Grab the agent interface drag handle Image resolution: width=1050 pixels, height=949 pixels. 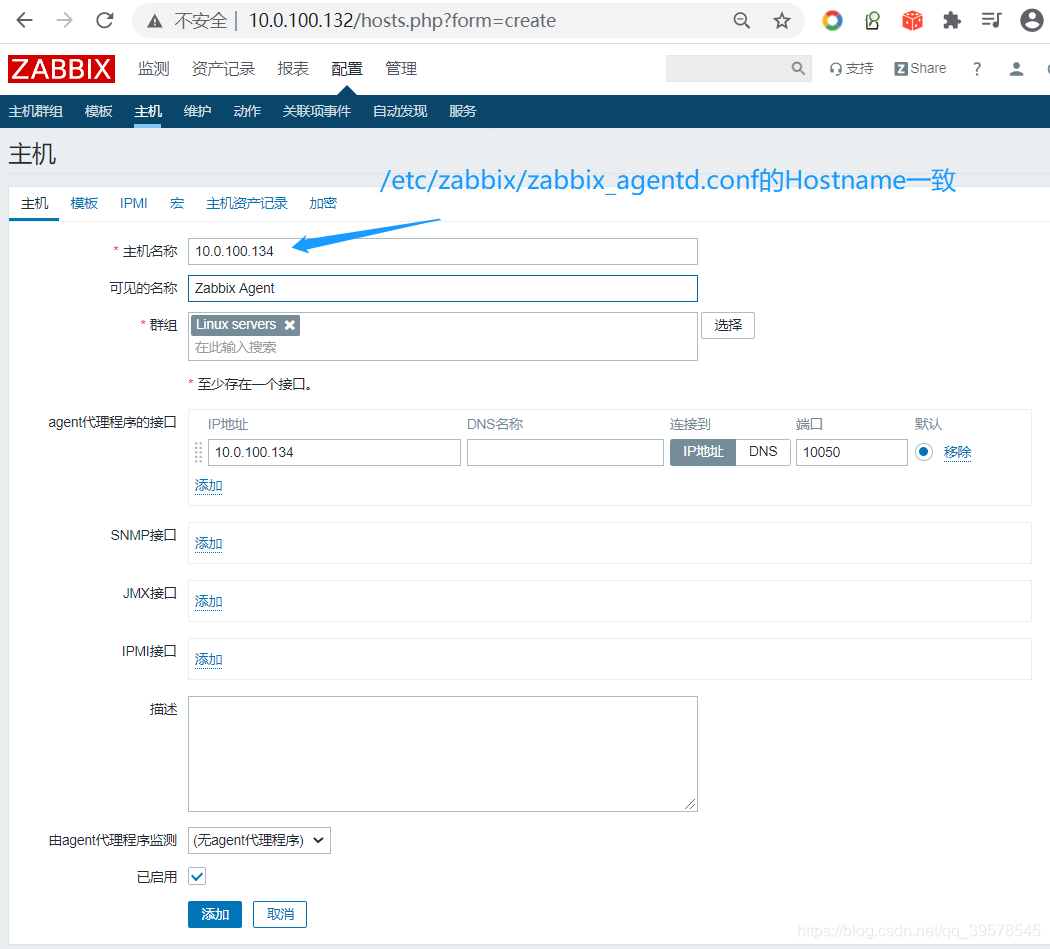pos(198,452)
